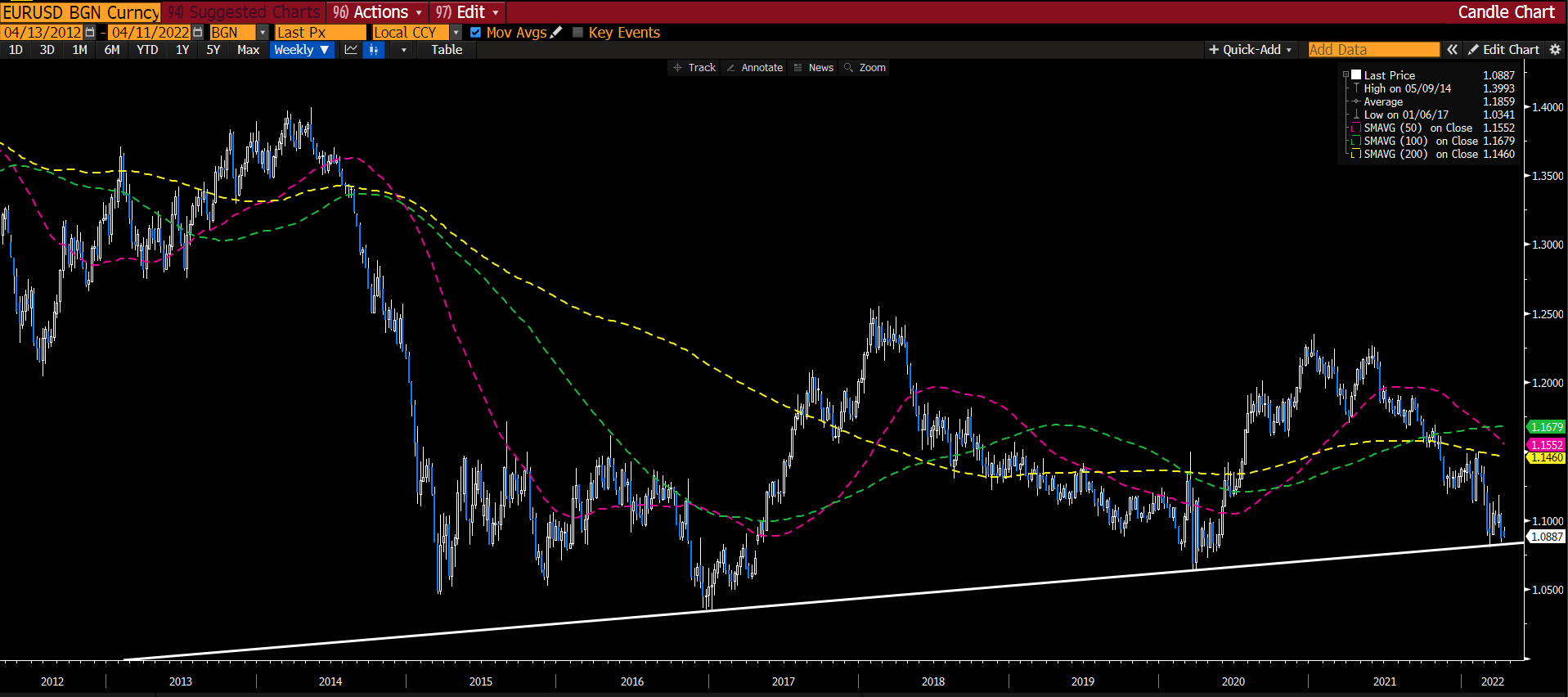Click the Track crosshair tool

tap(694, 68)
